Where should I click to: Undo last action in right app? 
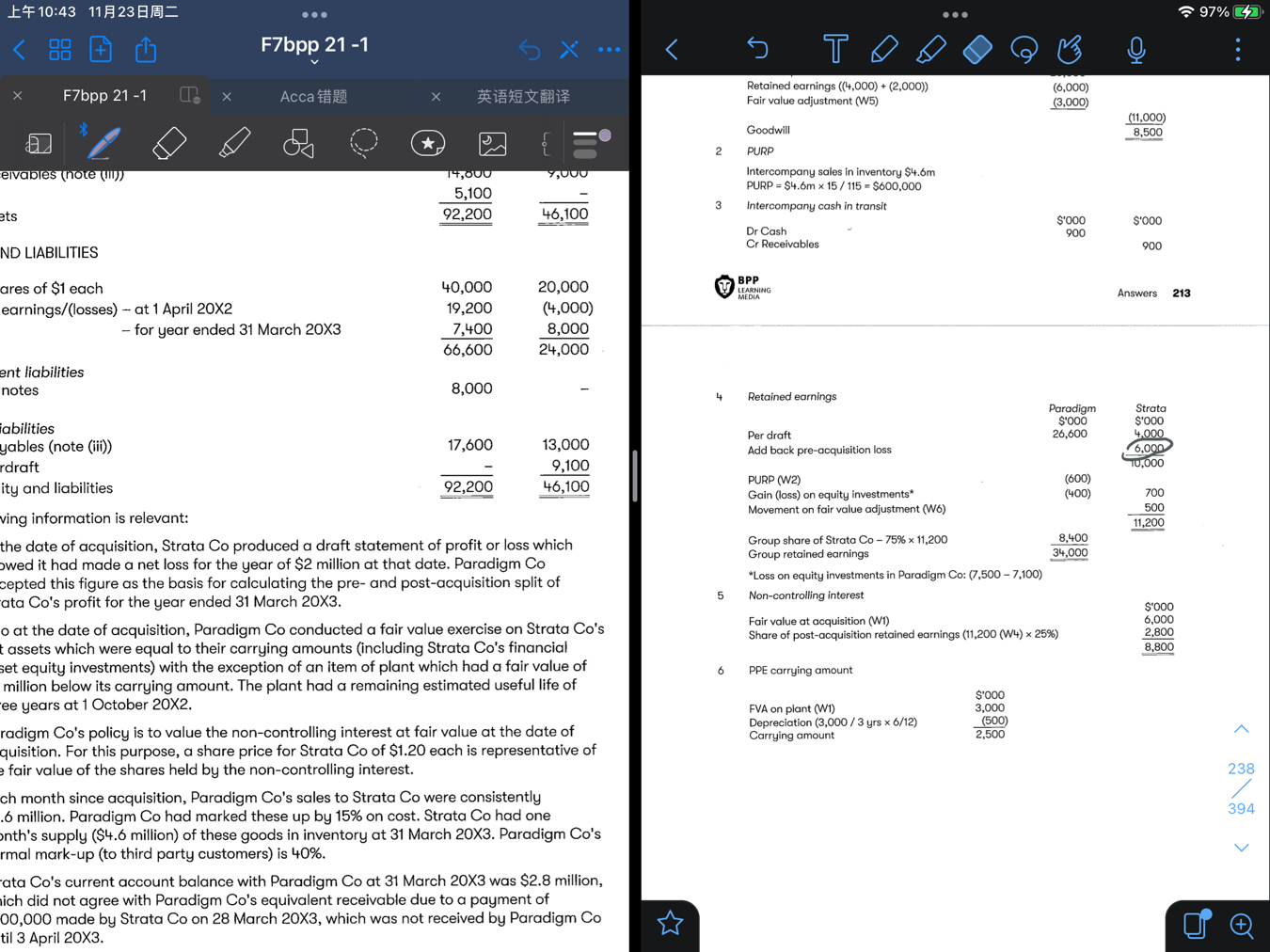click(757, 49)
